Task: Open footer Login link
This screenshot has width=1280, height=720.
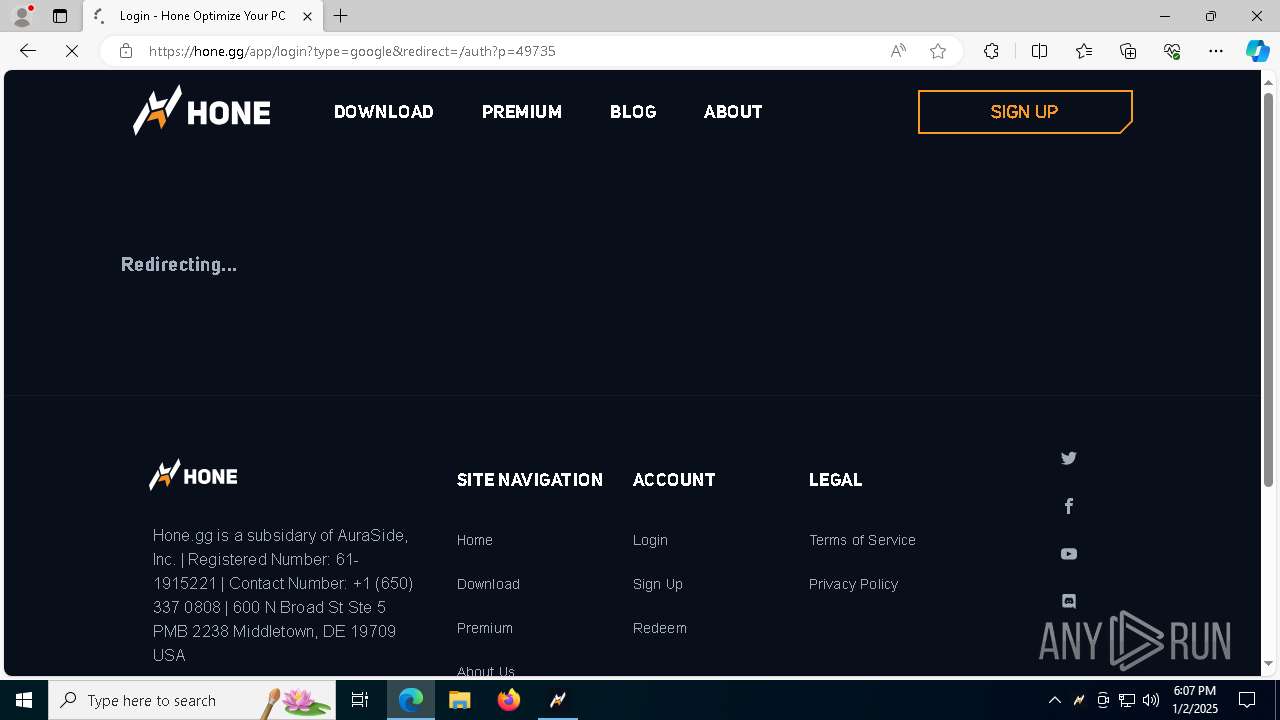Action: point(650,540)
